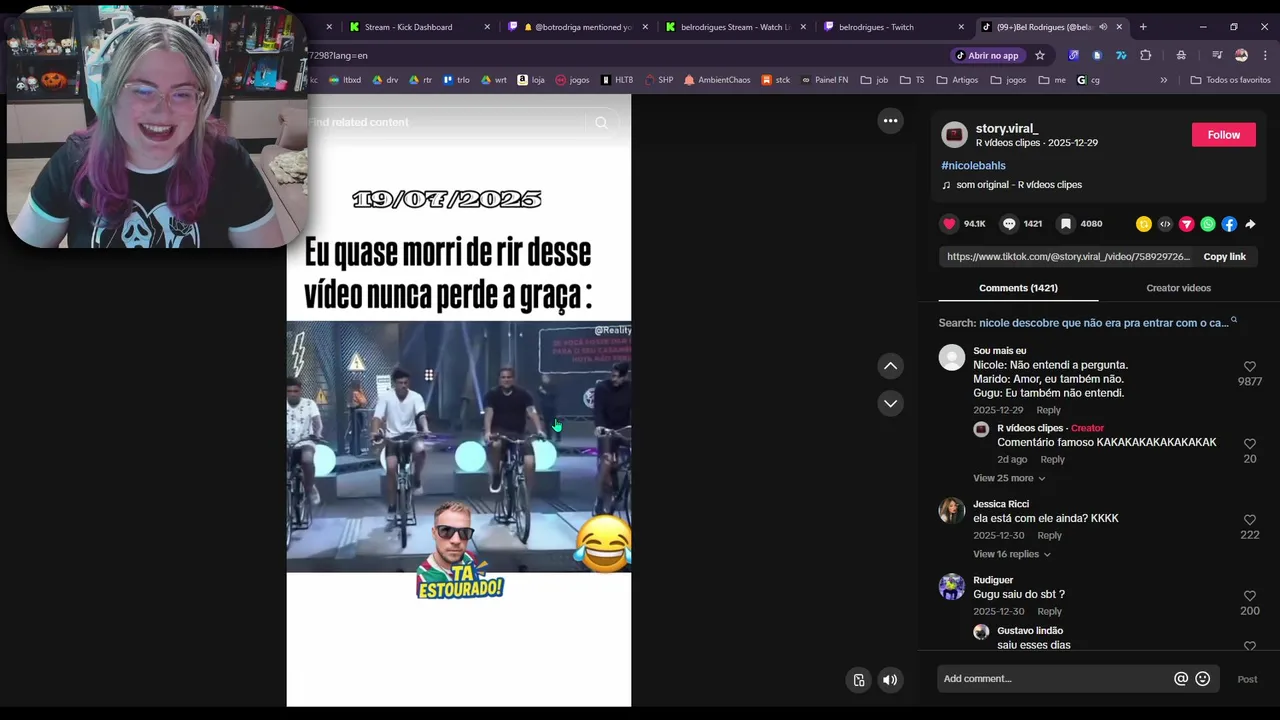Image resolution: width=1280 pixels, height=720 pixels.
Task: Open the three-dot video options menu
Action: 890,121
